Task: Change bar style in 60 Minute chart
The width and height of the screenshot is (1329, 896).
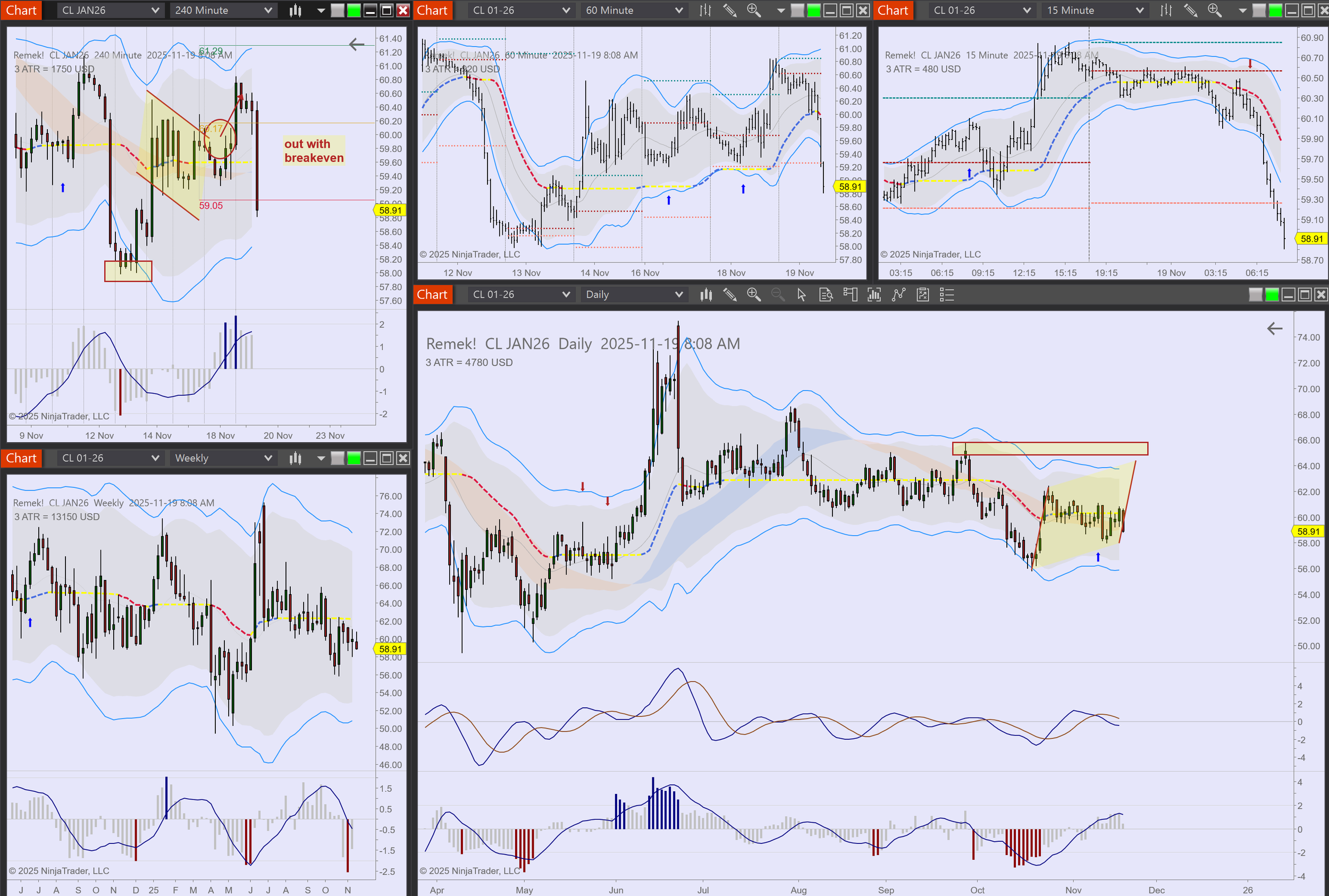Action: (705, 10)
